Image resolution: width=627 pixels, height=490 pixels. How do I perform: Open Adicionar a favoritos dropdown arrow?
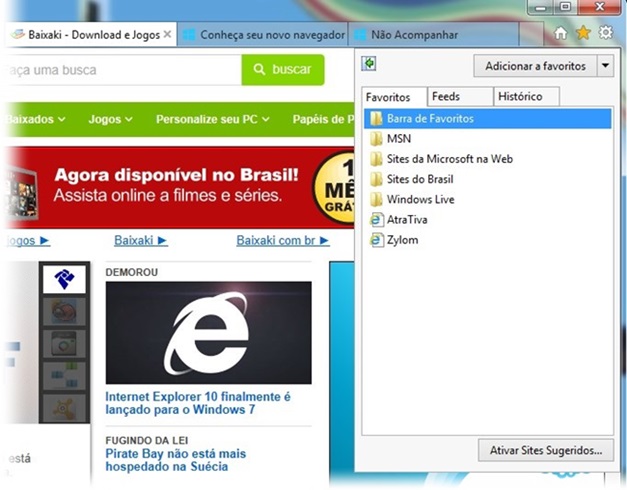click(x=605, y=66)
